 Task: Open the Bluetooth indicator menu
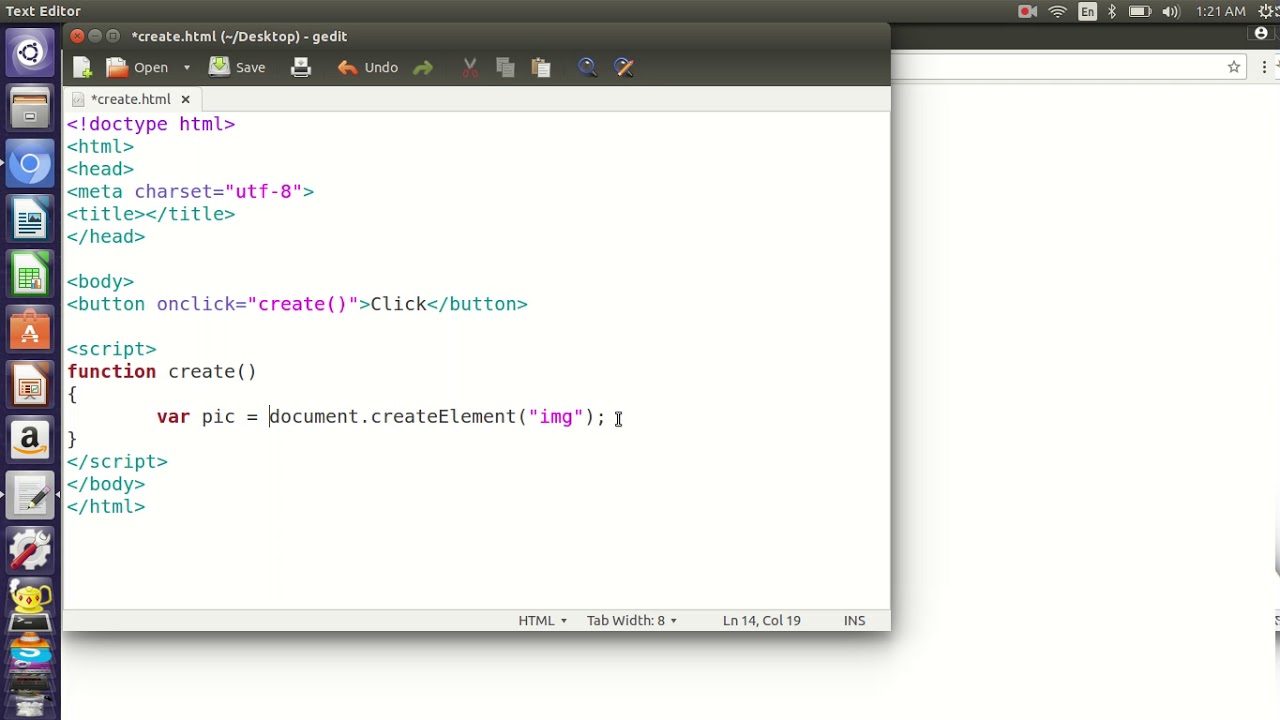1112,12
